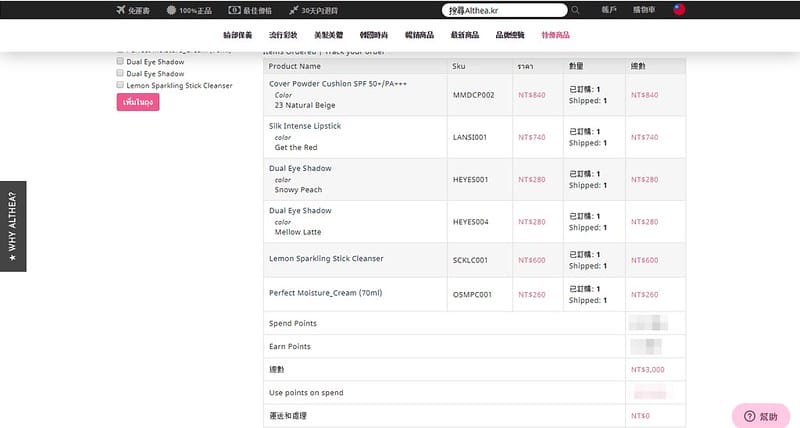The width and height of the screenshot is (800, 428).
Task: Click the Spend Points row label
Action: [293, 323]
